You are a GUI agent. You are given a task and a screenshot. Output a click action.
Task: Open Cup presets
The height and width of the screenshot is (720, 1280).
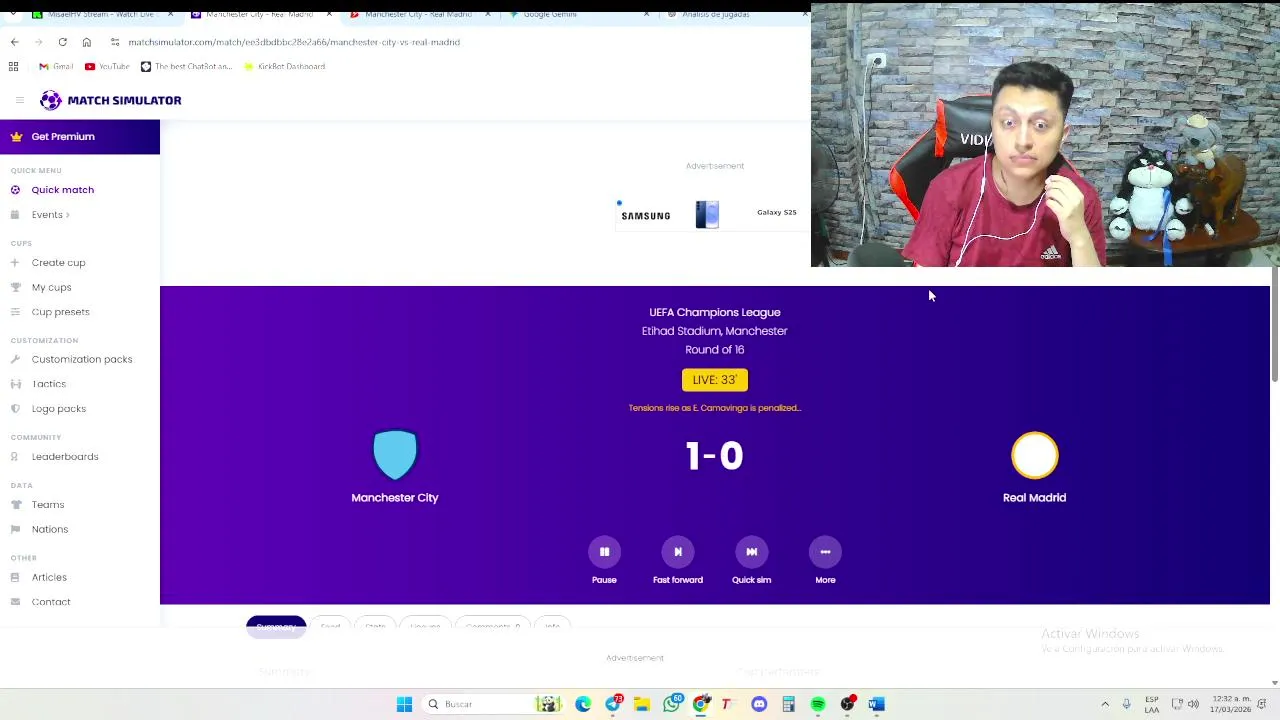[x=60, y=312]
